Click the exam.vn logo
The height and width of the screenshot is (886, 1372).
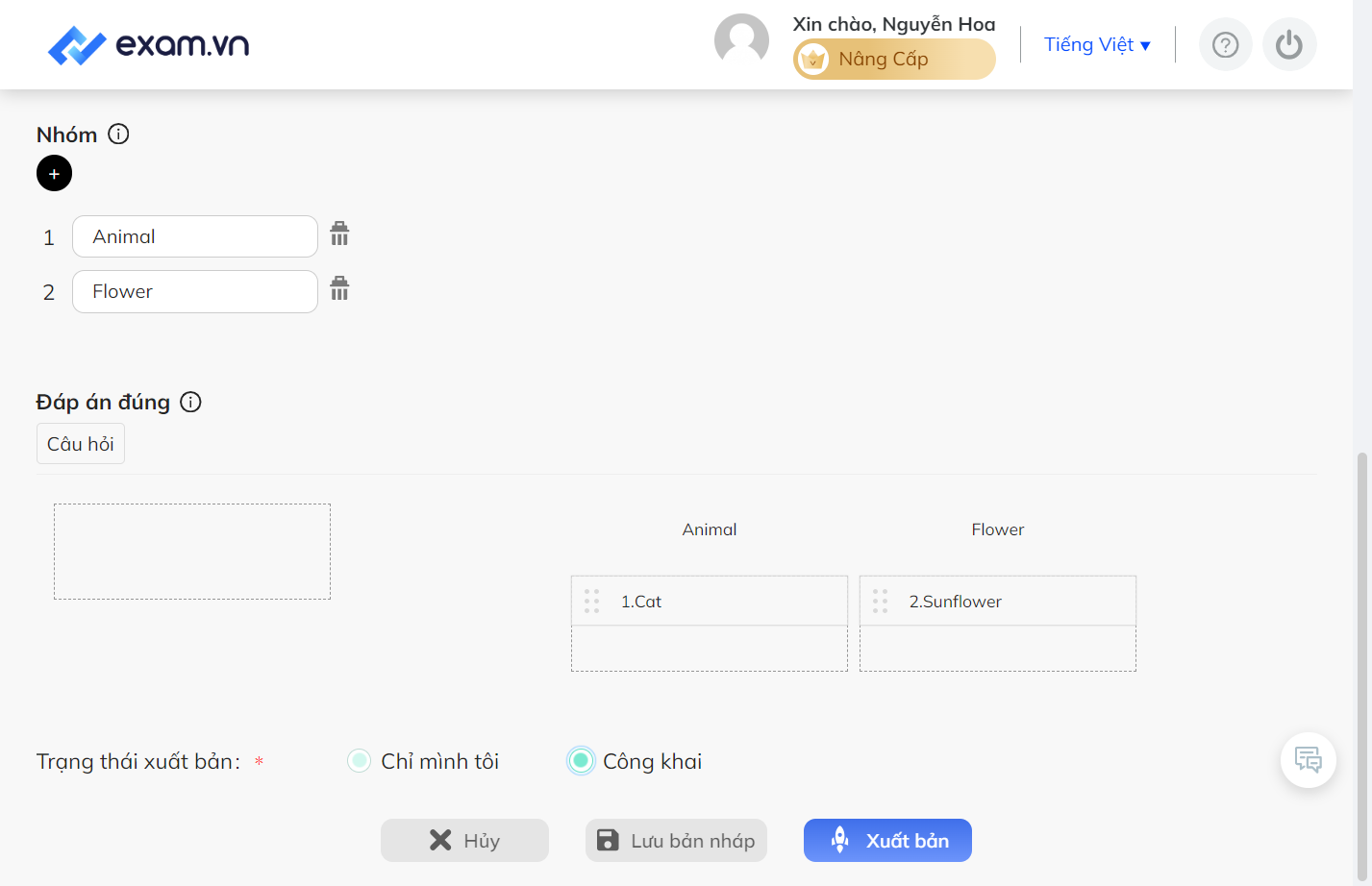pos(149,44)
